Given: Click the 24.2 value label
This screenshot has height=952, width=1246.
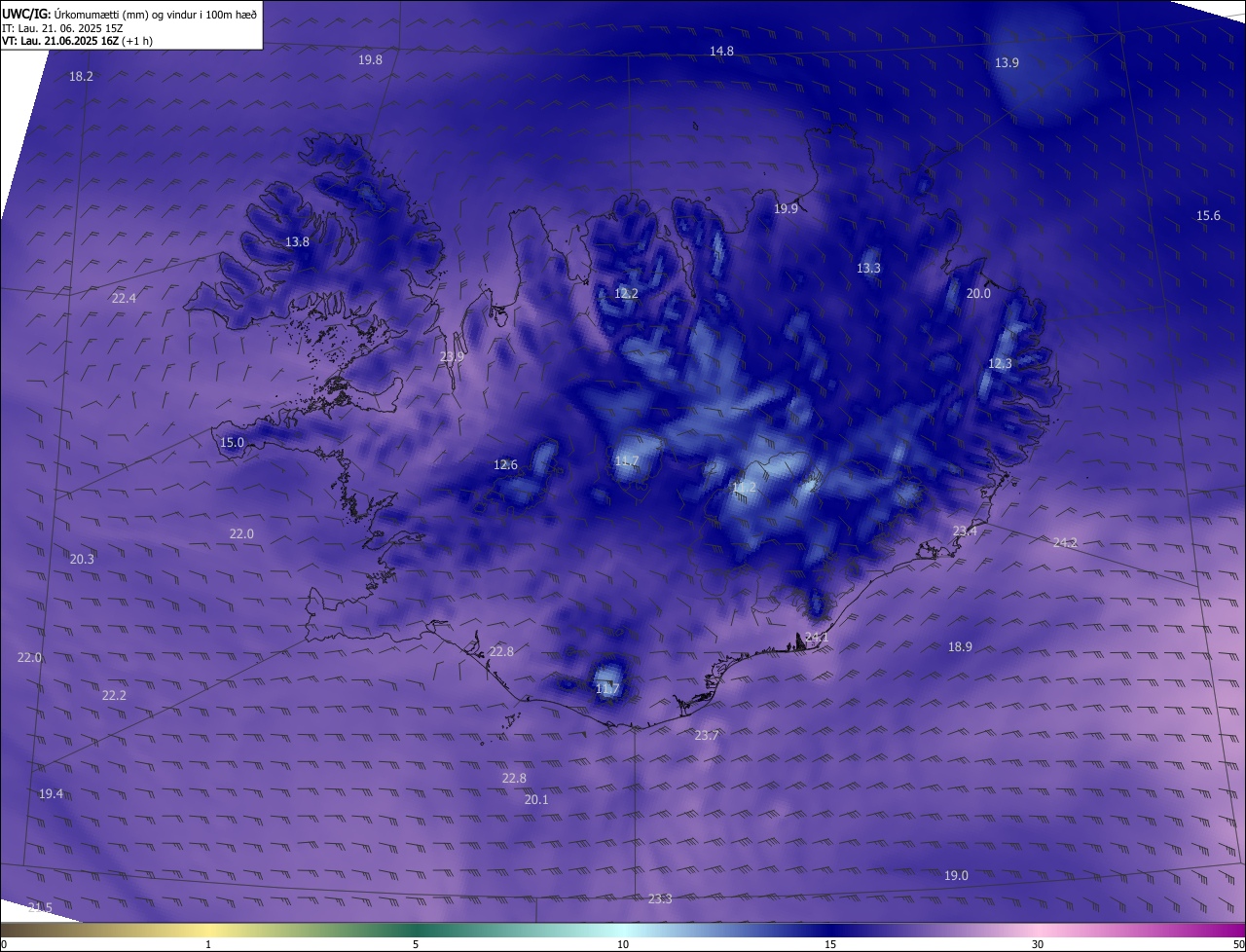Looking at the screenshot, I should click(1065, 542).
